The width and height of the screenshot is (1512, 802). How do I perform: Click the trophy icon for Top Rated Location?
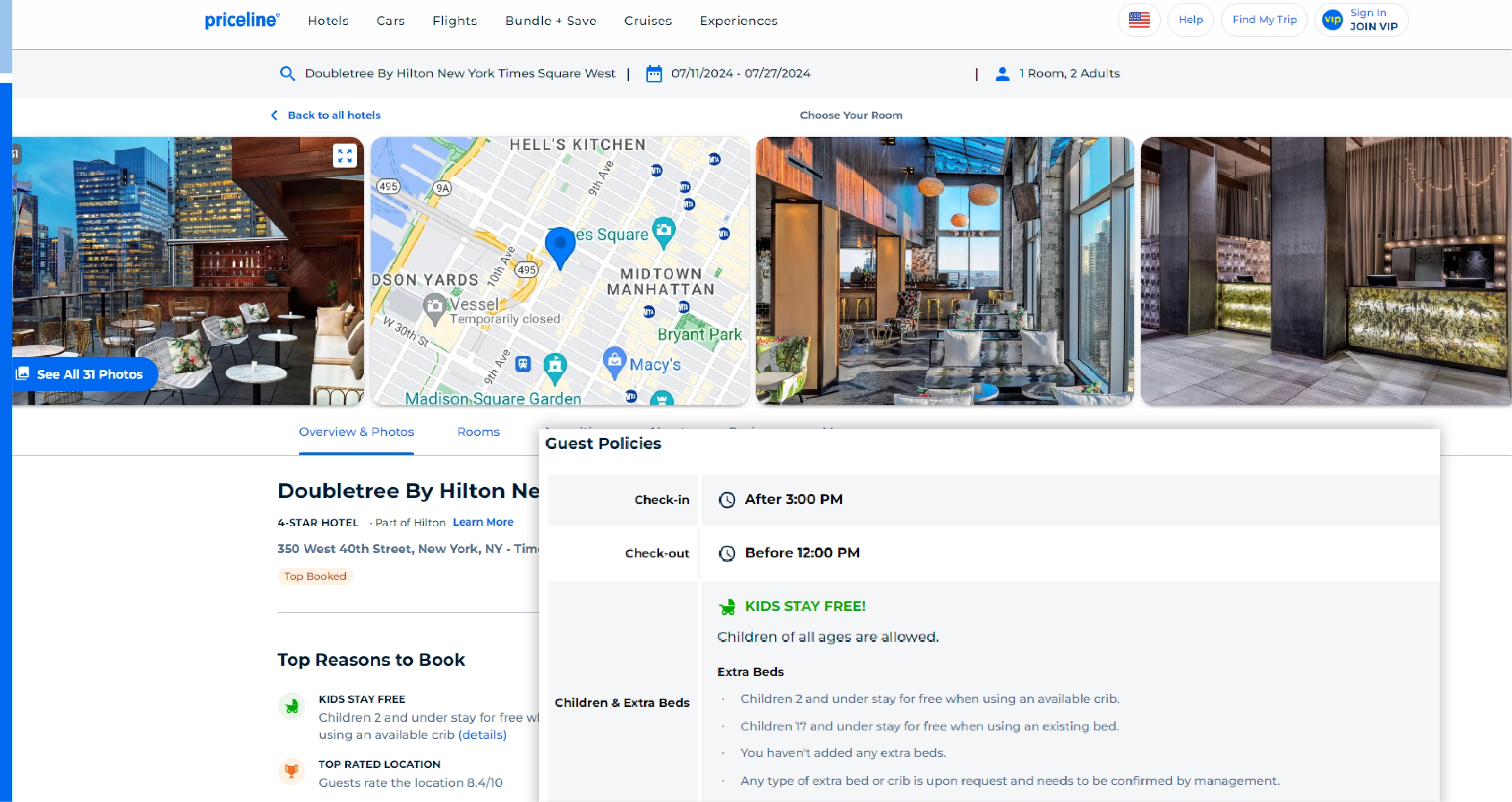[292, 771]
